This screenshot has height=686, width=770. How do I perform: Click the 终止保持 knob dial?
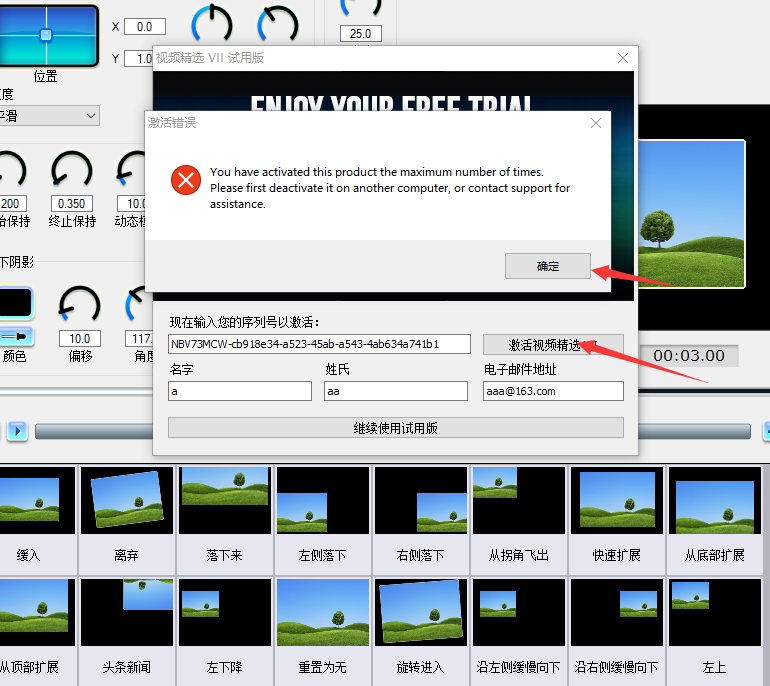[72, 172]
